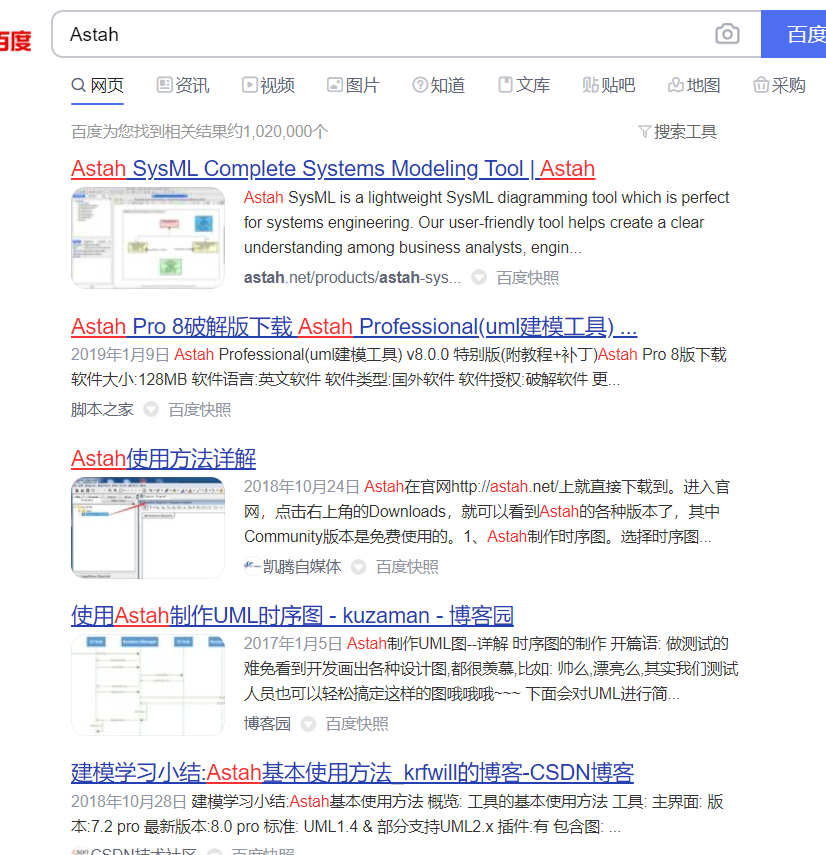Screen dimensions: 826x855
Task: Click snippet text starting 2019年1月9日
Action: 399,367
